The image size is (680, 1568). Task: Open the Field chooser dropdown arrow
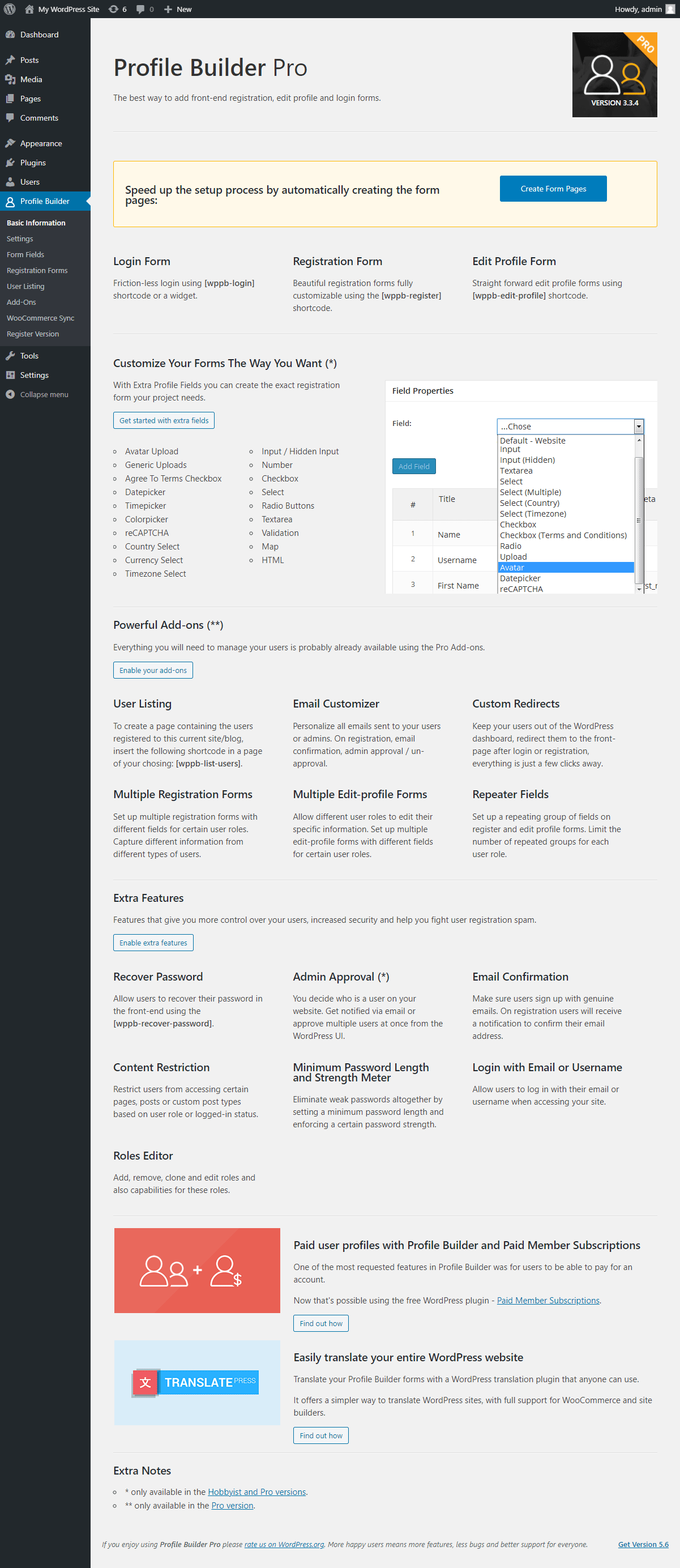(639, 427)
